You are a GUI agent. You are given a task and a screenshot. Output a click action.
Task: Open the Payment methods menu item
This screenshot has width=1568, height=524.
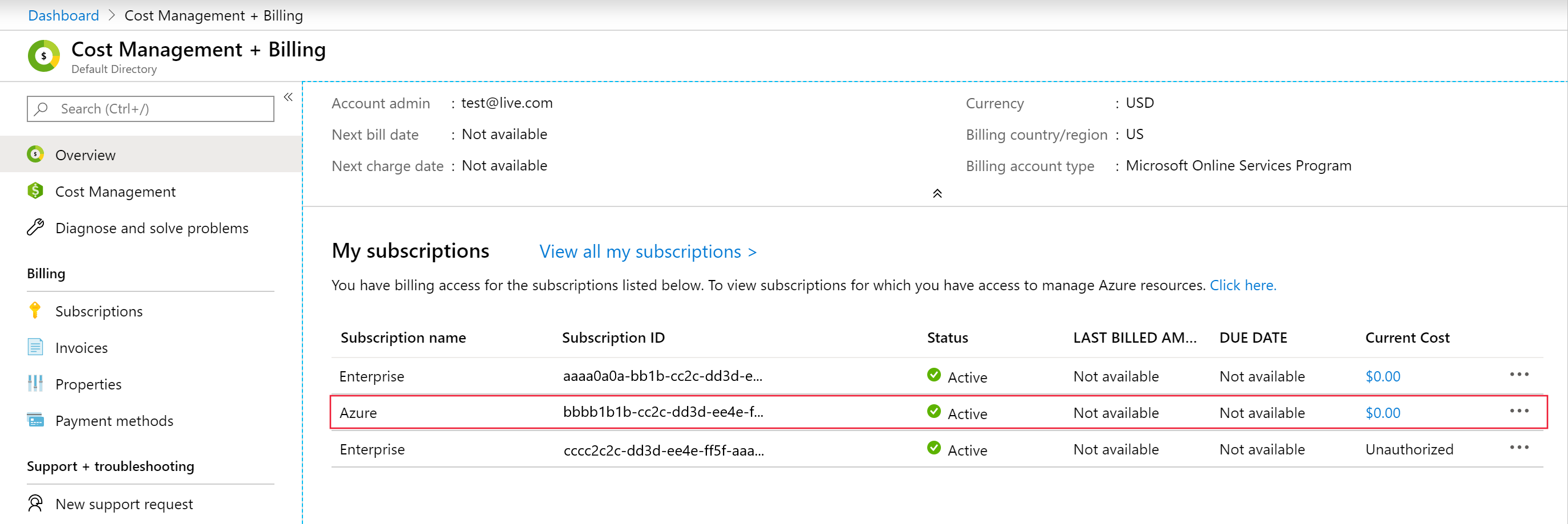pyautogui.click(x=115, y=421)
